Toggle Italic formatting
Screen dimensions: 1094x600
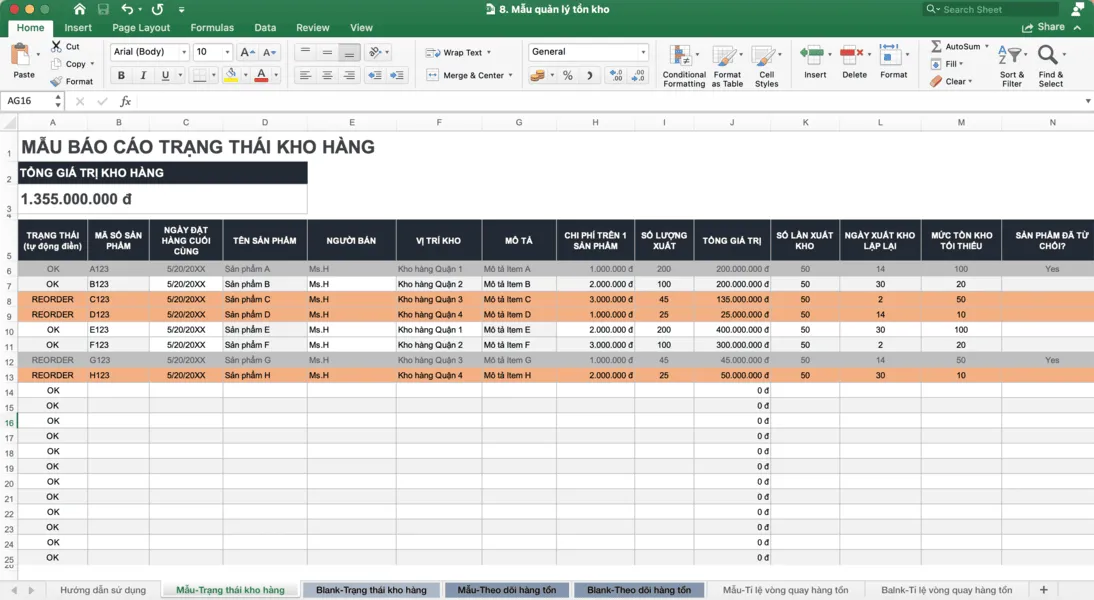tap(143, 76)
